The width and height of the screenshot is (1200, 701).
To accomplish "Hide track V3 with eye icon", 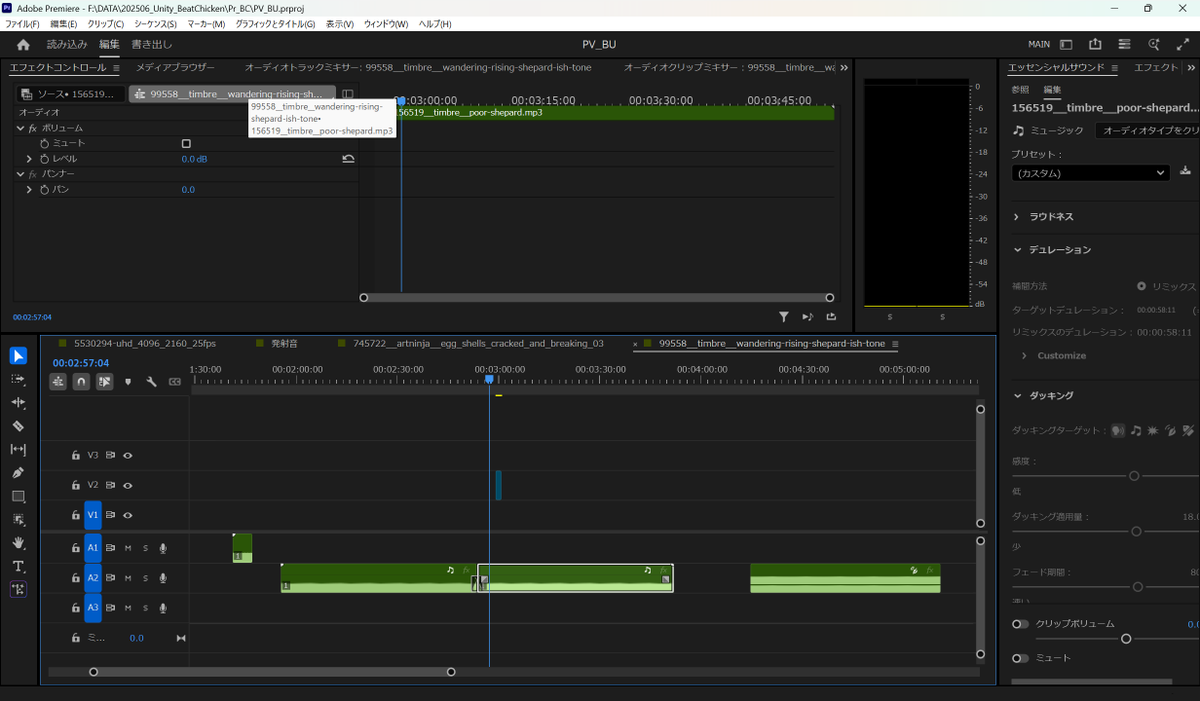I will (x=128, y=455).
